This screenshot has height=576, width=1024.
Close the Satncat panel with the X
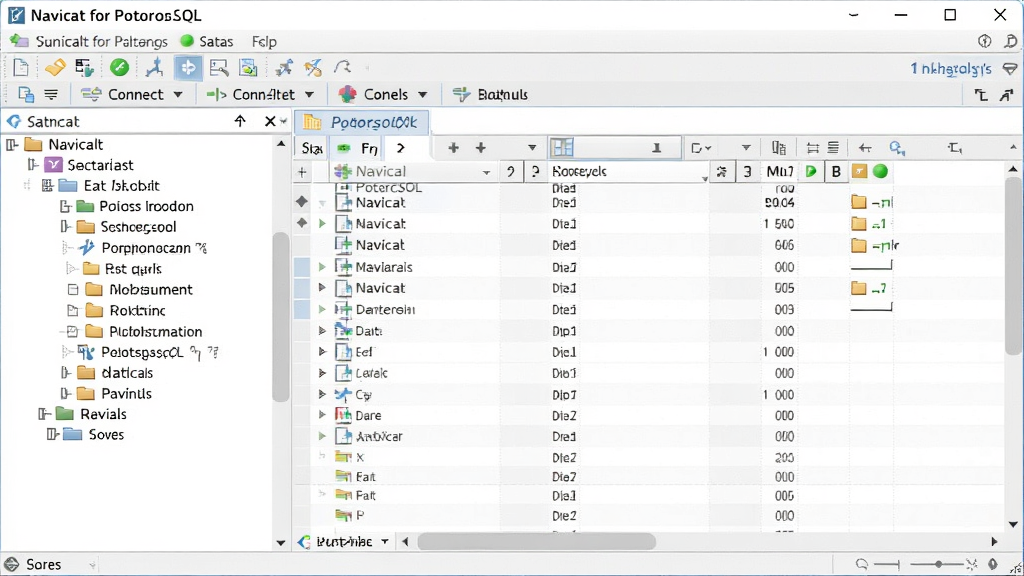pyautogui.click(x=270, y=121)
